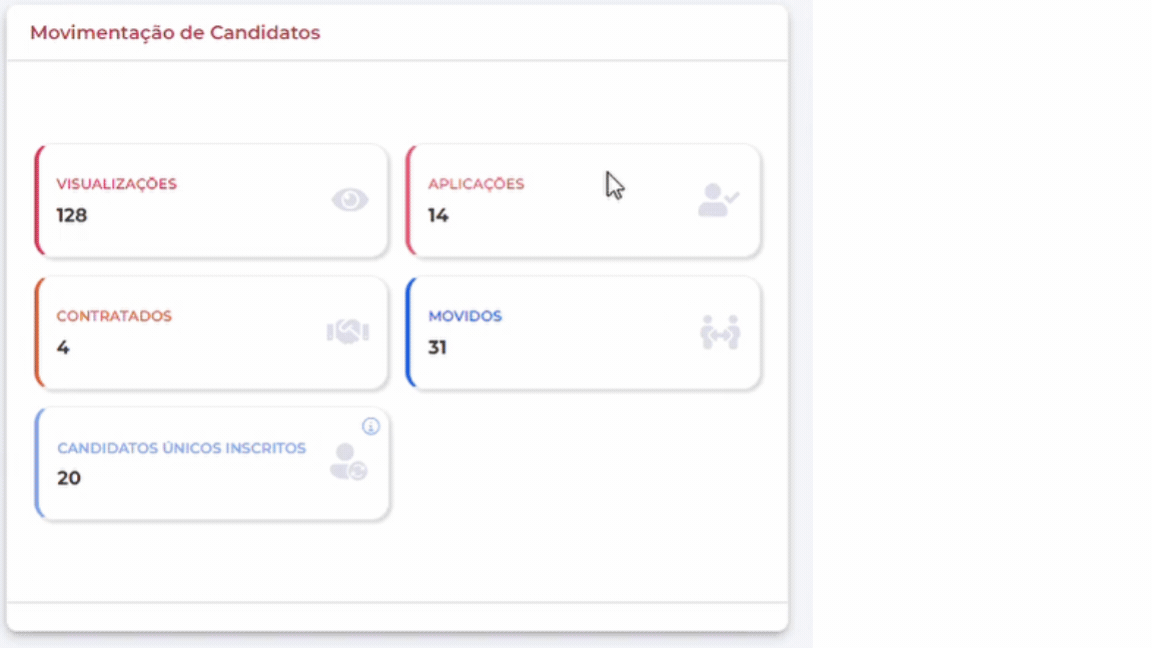The height and width of the screenshot is (648, 1152).
Task: Click the value 14 under Aplicações
Action: (x=439, y=214)
